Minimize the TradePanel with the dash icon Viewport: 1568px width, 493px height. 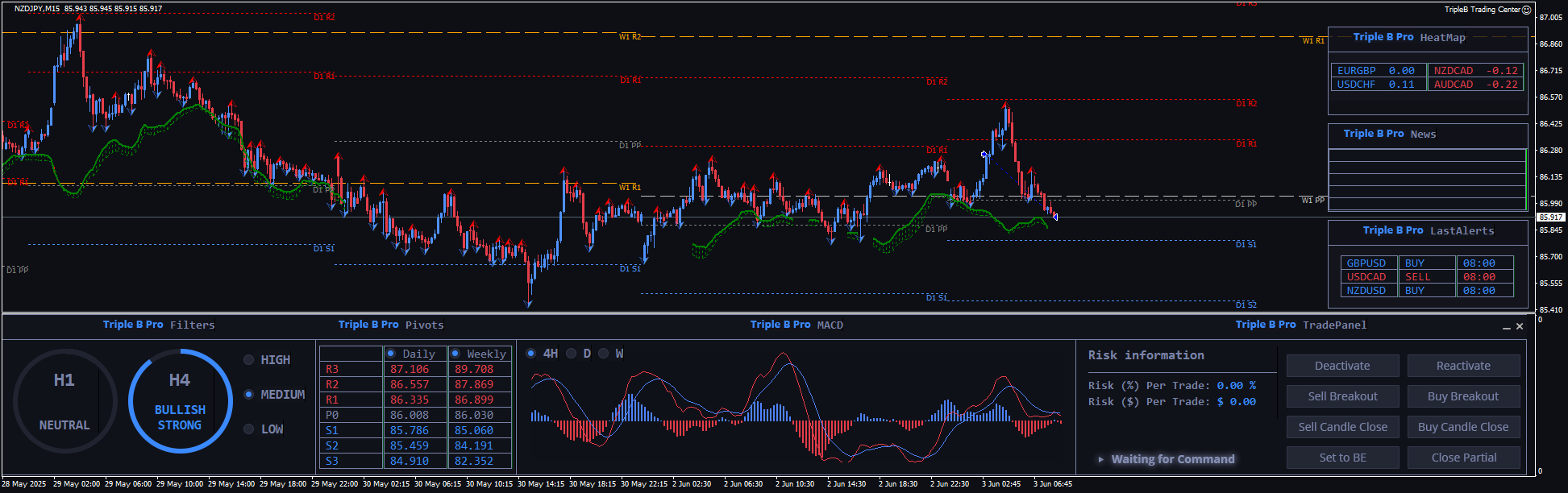[1506, 327]
